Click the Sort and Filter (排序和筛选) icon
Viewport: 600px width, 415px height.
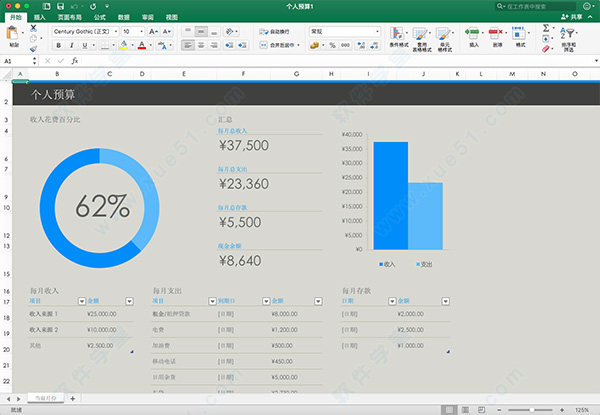(x=569, y=35)
